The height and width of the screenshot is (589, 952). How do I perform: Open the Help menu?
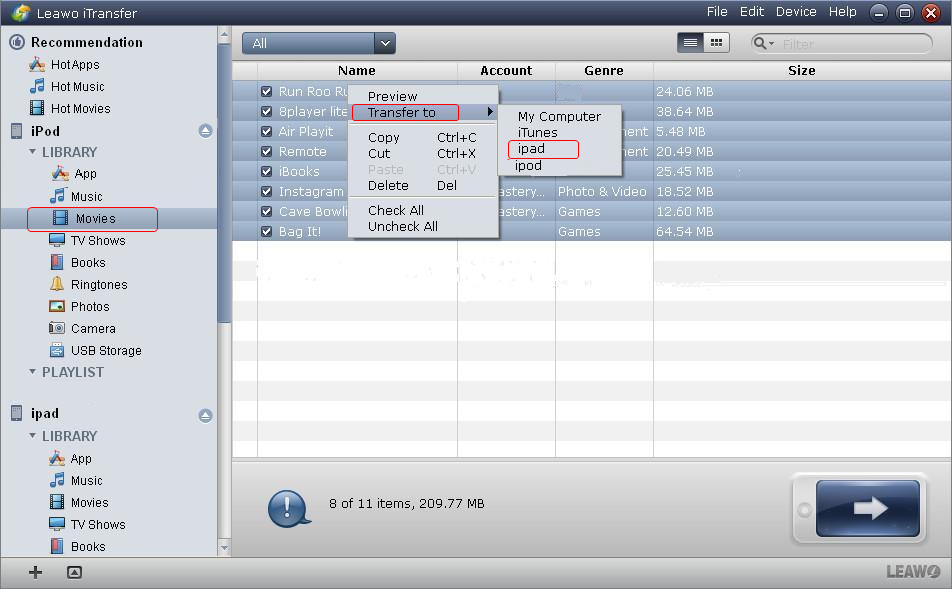tap(843, 12)
